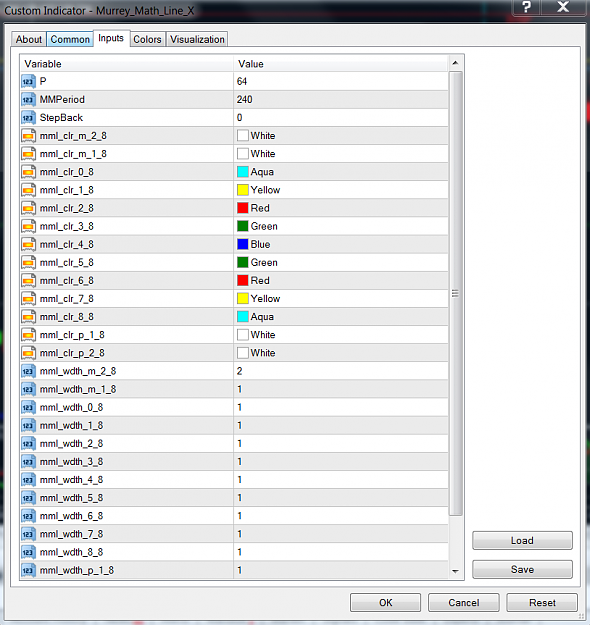Click the Variable column header
Viewport: 590px width, 625px height.
[x=126, y=64]
